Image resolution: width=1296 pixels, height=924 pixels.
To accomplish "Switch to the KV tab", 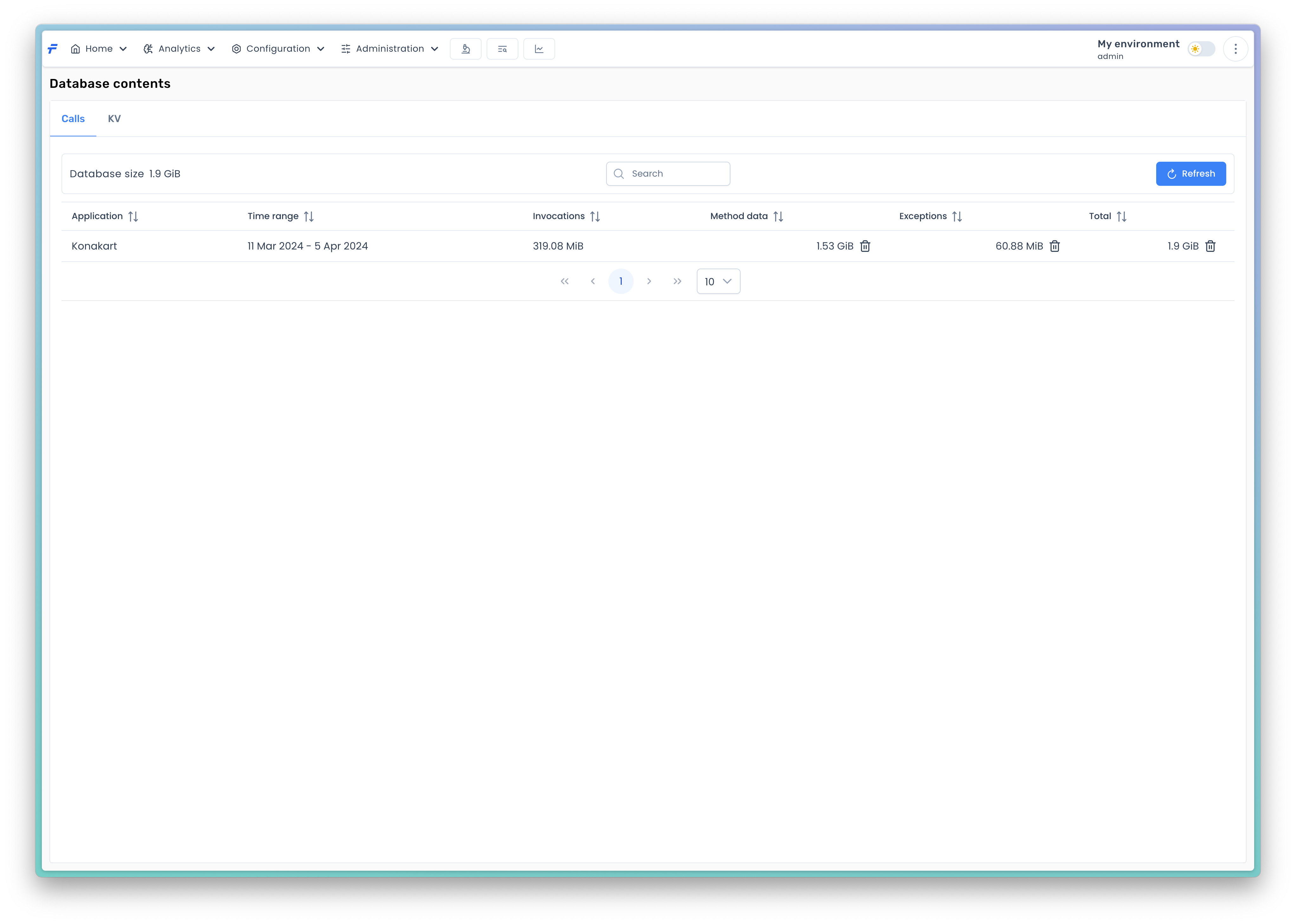I will click(x=114, y=119).
